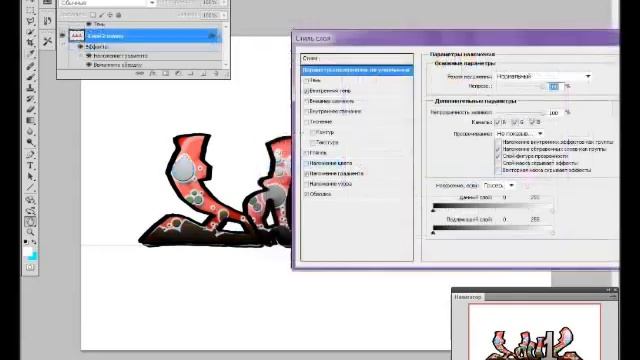This screenshot has height=360, width=640.
Task: Select the Eyedropper tool
Action: click(x=31, y=53)
